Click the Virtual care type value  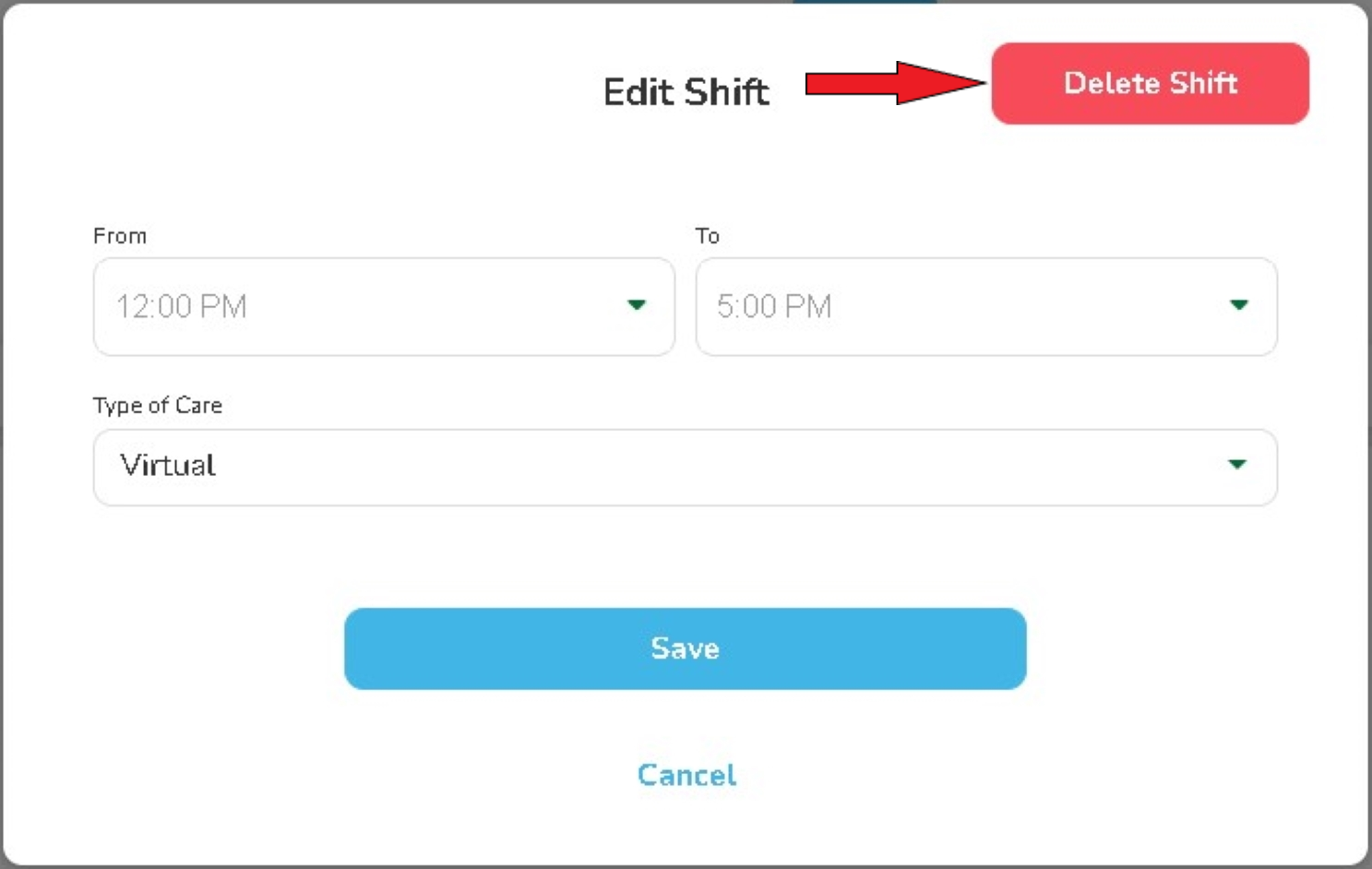tap(168, 465)
